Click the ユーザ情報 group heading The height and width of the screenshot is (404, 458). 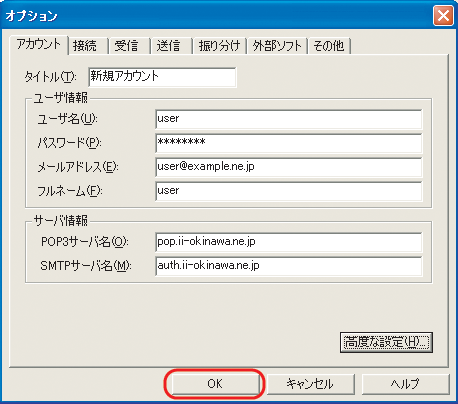(61, 98)
